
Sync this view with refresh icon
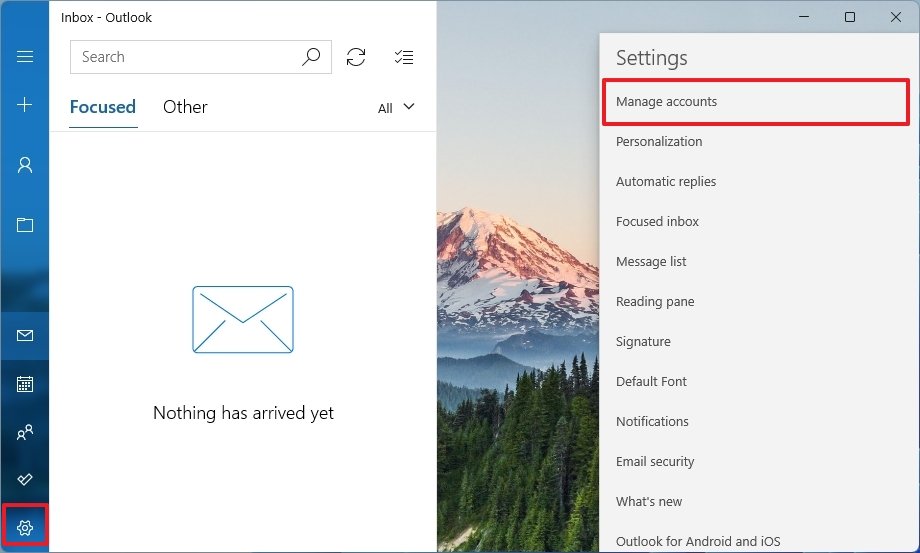pos(356,57)
